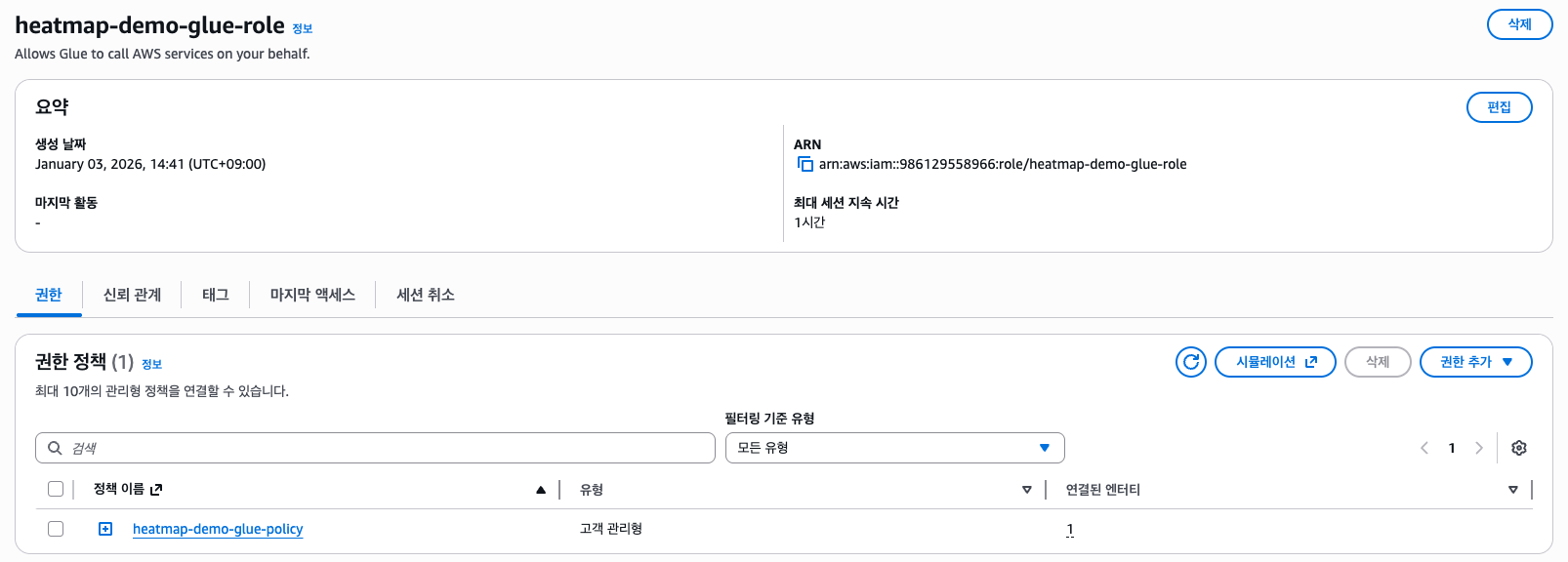
Task: Sort by 연결된 엔터티 column arrow
Action: click(1513, 490)
